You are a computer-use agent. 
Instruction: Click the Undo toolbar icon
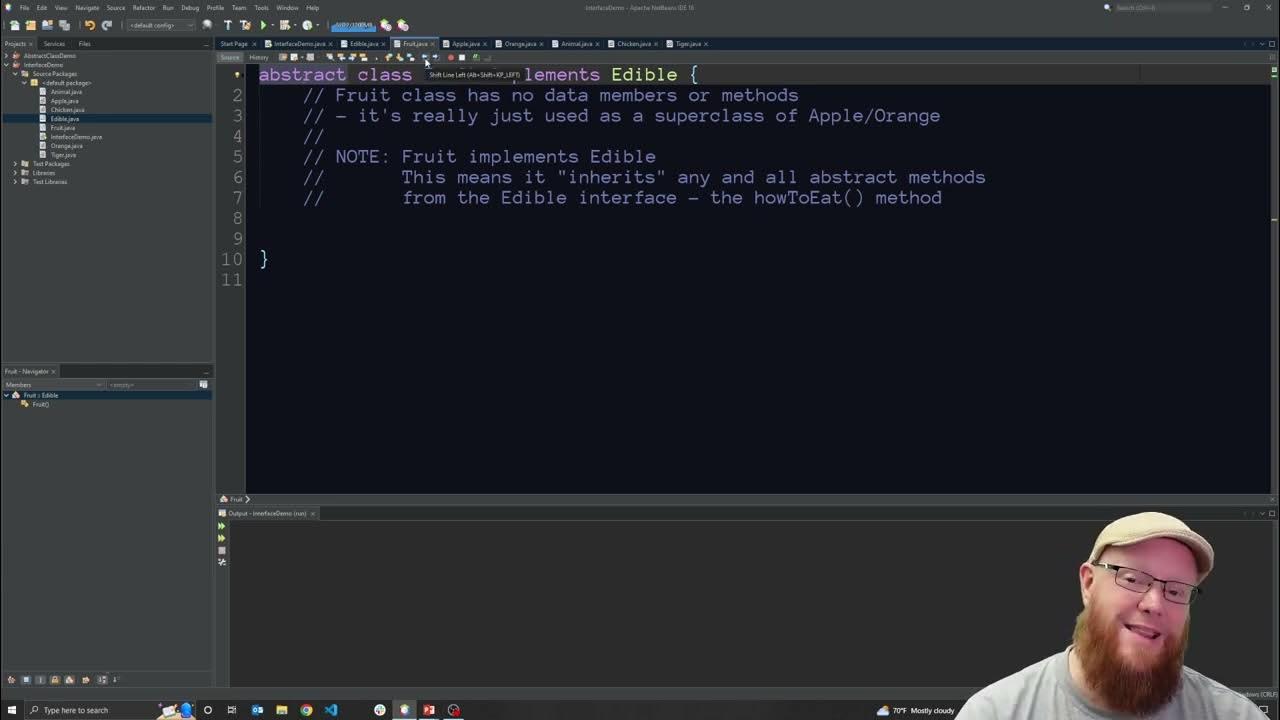pos(89,25)
